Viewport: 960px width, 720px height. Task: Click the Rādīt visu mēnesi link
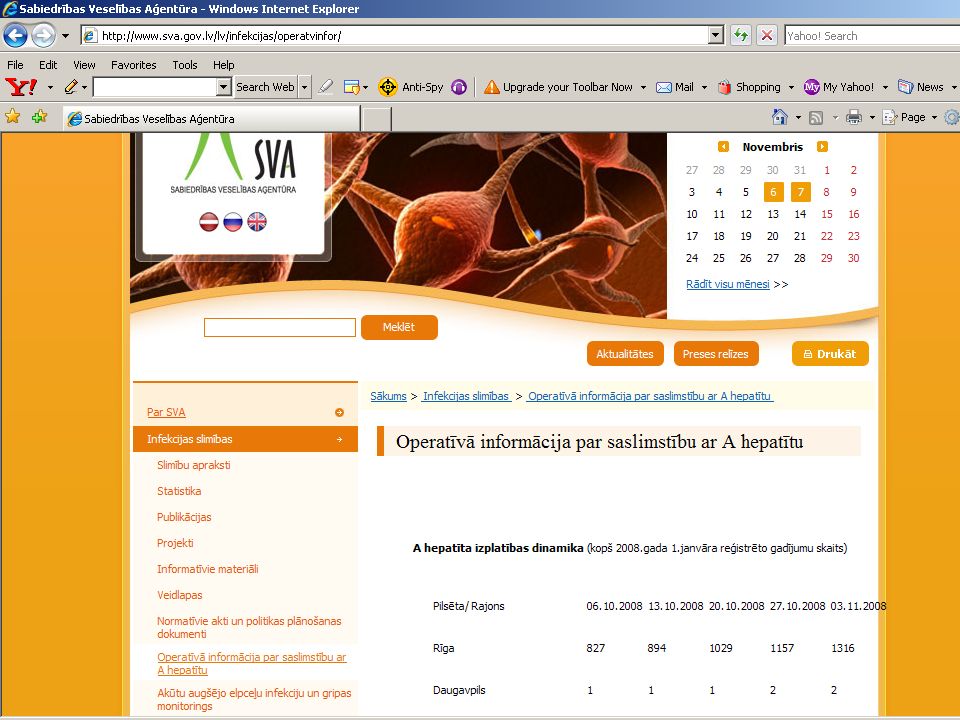pyautogui.click(x=727, y=284)
